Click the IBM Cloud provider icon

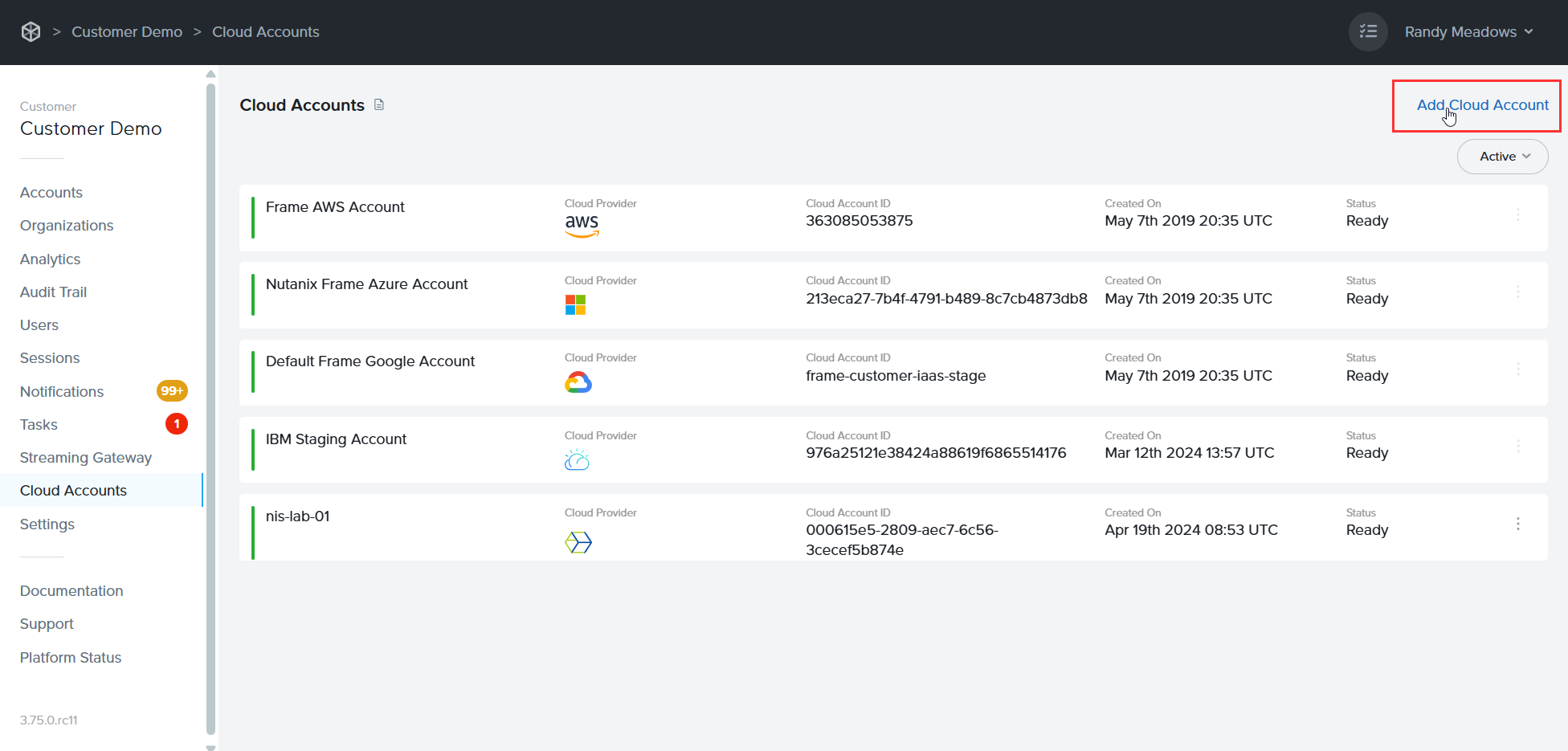coord(577,459)
